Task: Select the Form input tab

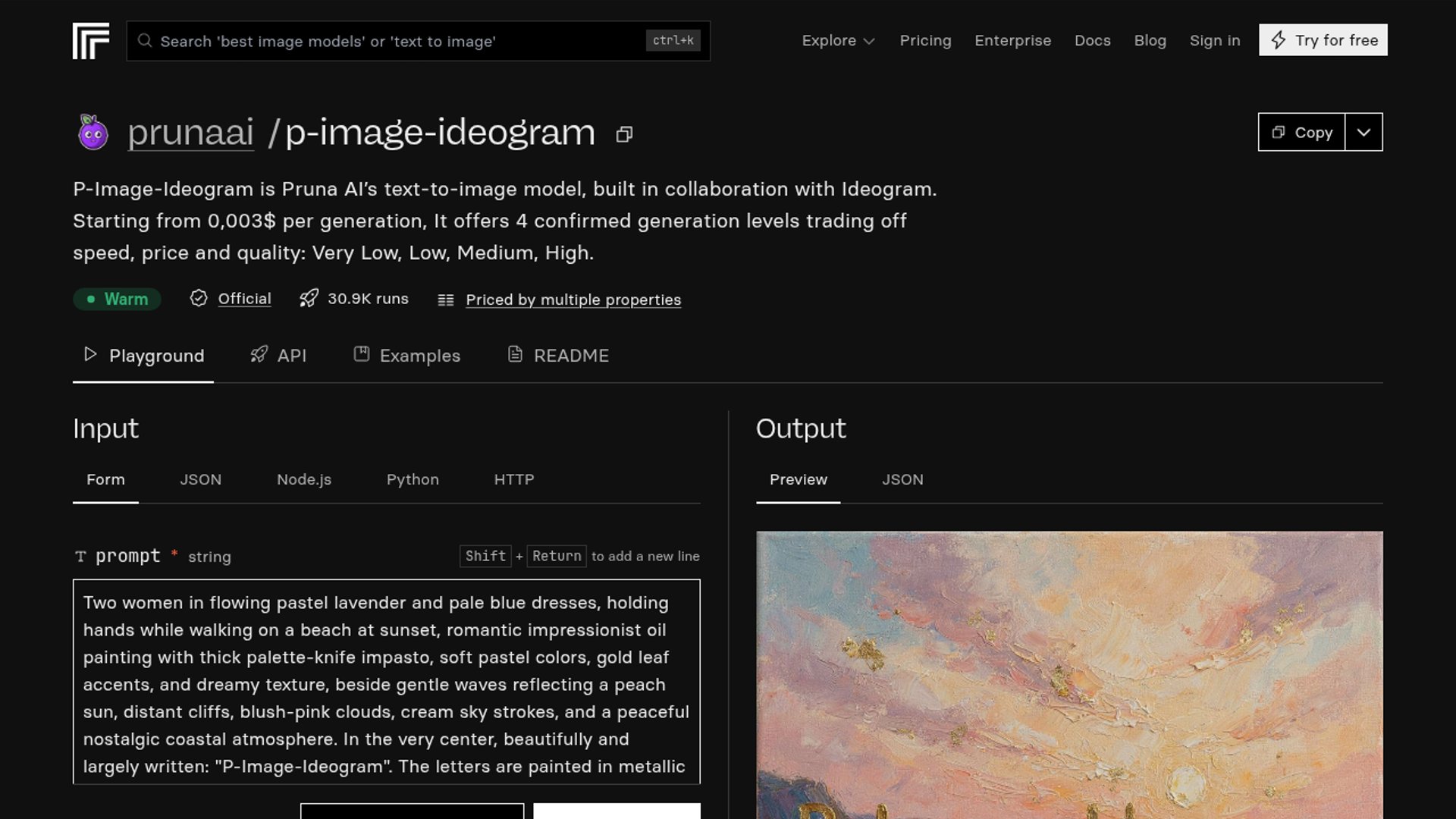Action: [105, 479]
